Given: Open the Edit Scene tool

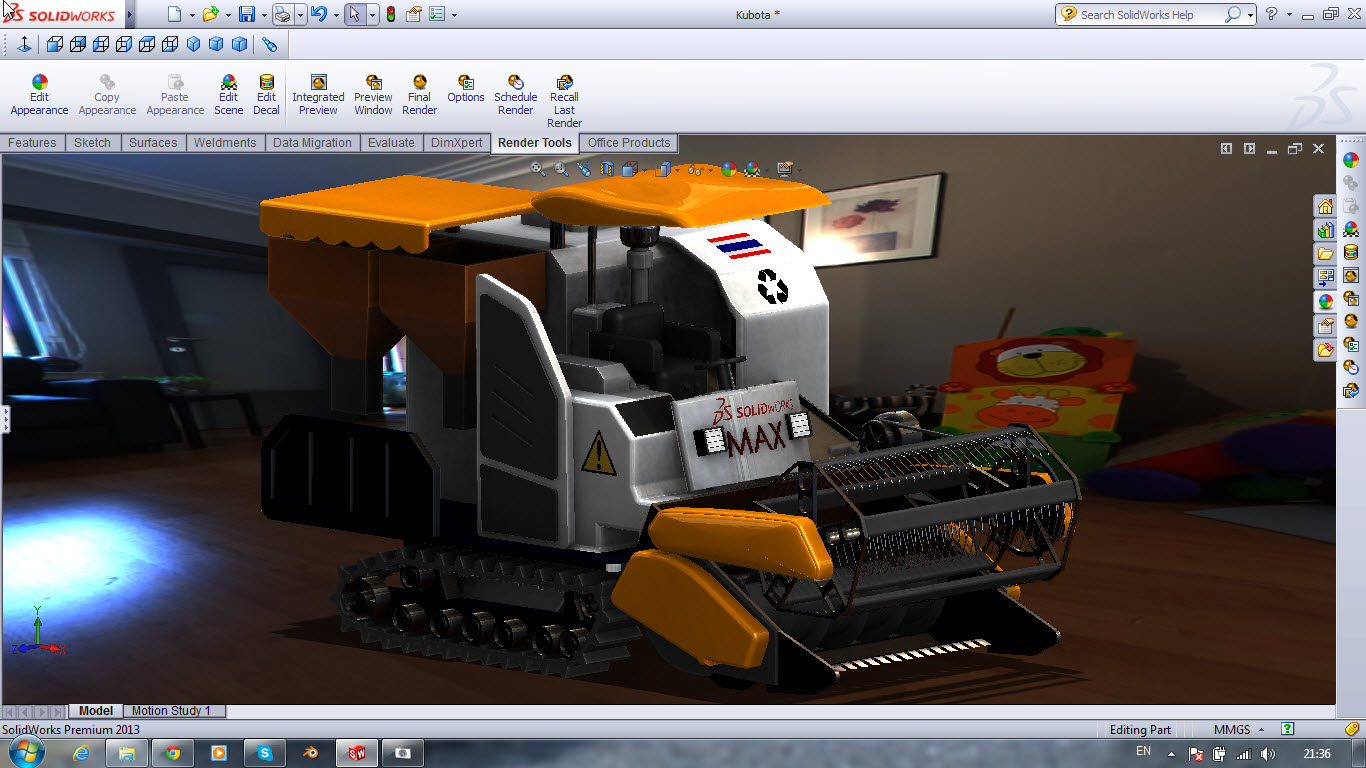Looking at the screenshot, I should (228, 95).
